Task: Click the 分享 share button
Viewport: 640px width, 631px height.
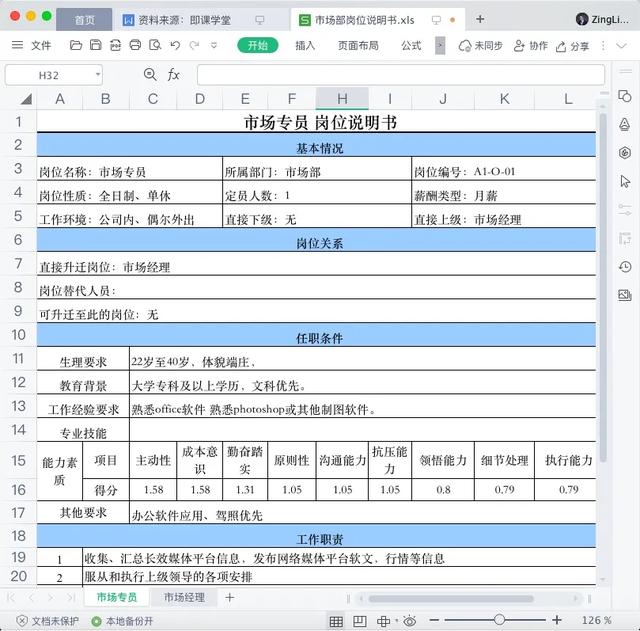Action: pyautogui.click(x=572, y=46)
